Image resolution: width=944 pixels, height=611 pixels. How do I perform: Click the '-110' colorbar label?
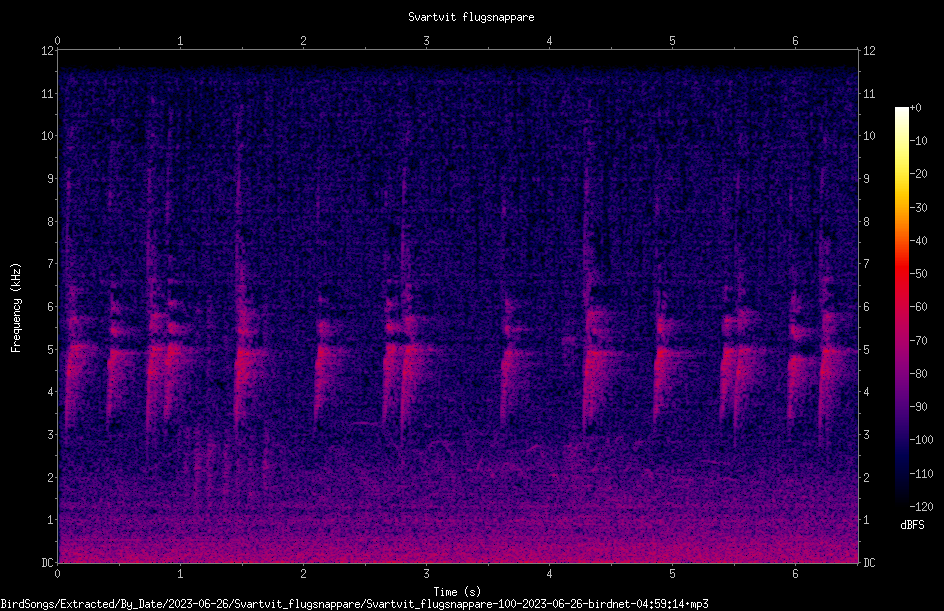coord(921,474)
